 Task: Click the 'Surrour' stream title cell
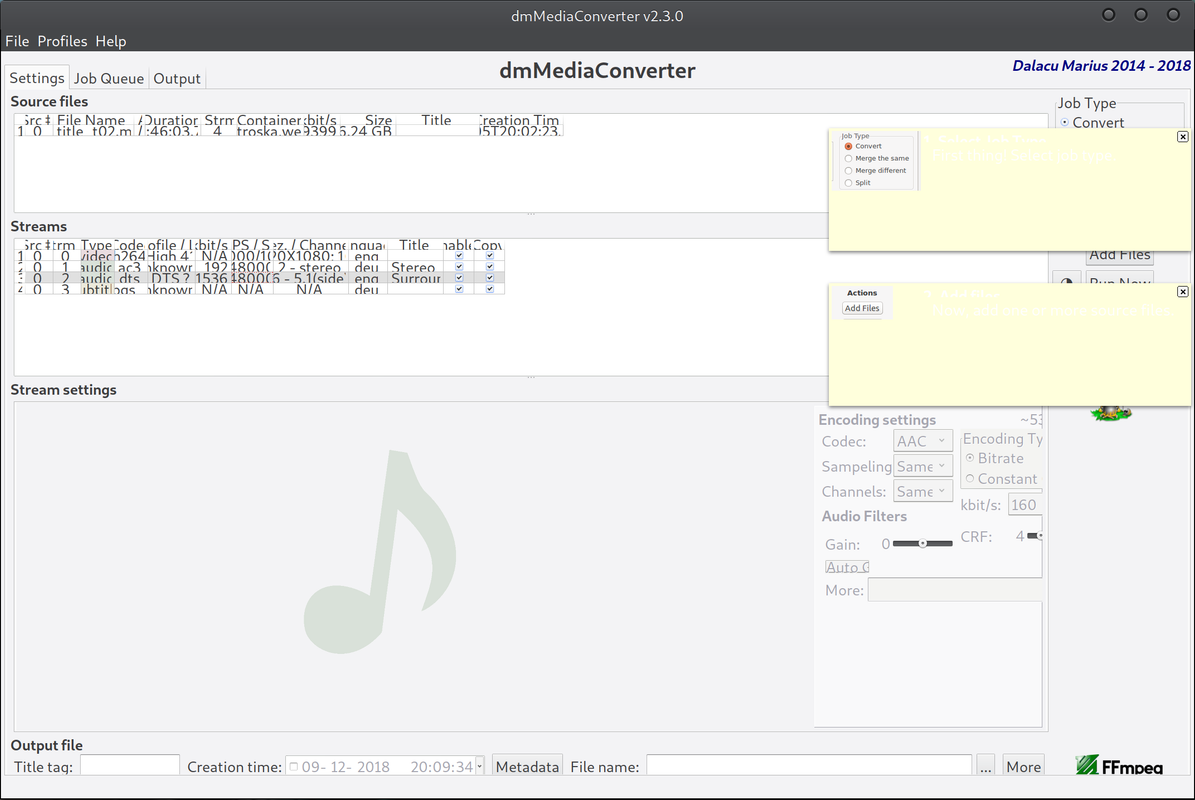tap(415, 278)
